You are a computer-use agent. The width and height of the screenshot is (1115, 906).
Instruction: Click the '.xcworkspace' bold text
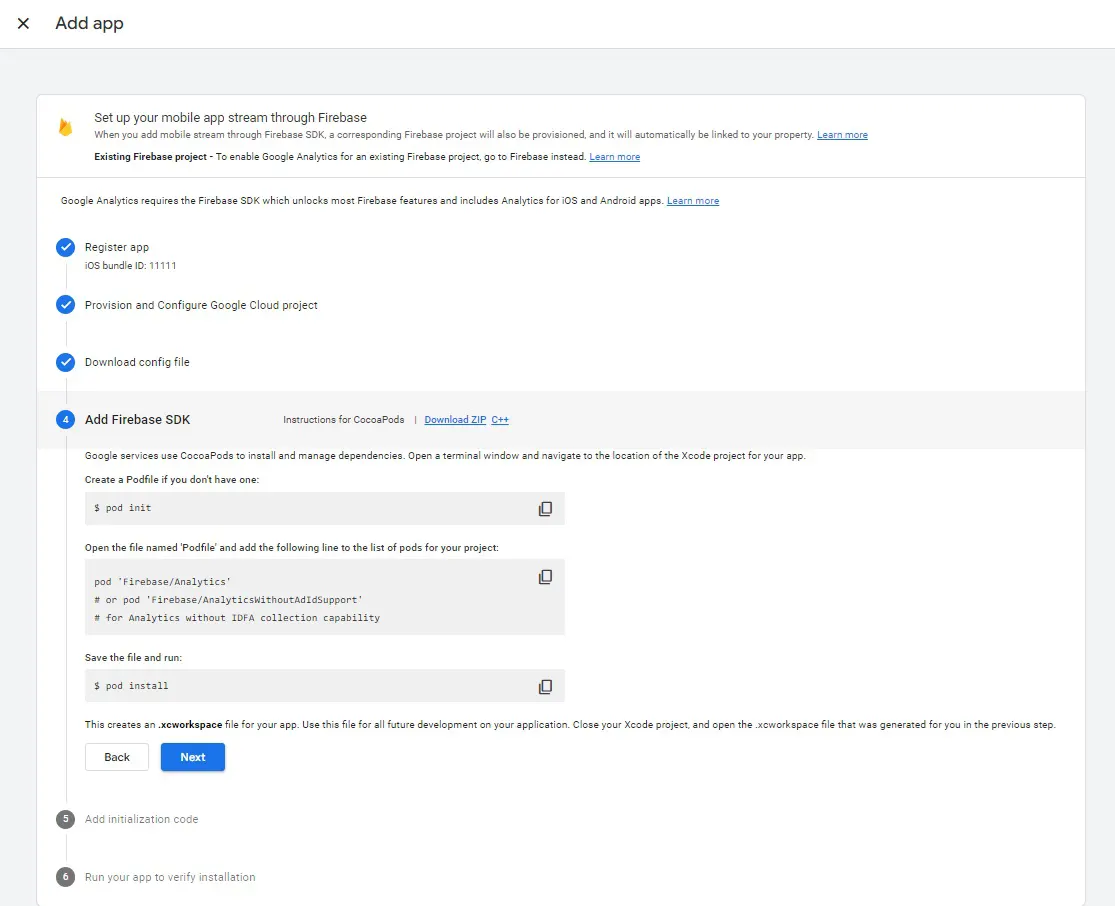pos(190,725)
